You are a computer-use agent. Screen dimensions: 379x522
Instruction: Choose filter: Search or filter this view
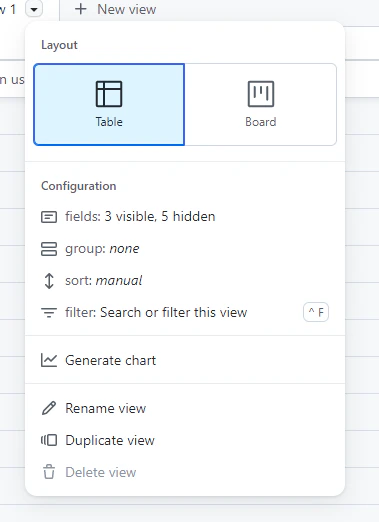(185, 313)
